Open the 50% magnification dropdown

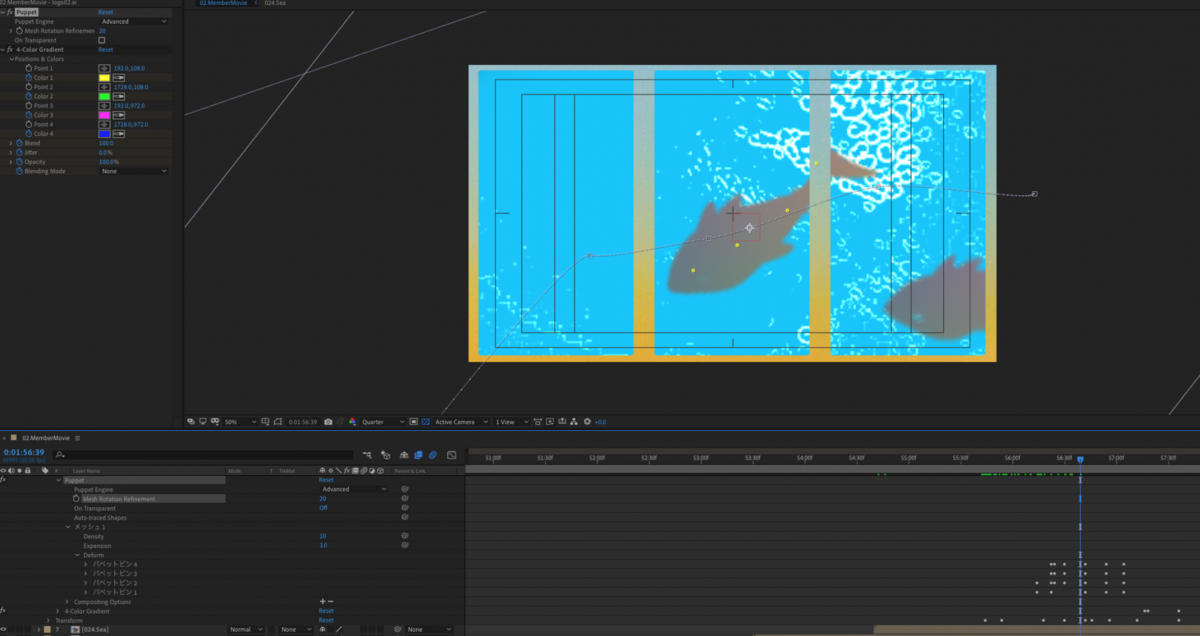click(239, 422)
